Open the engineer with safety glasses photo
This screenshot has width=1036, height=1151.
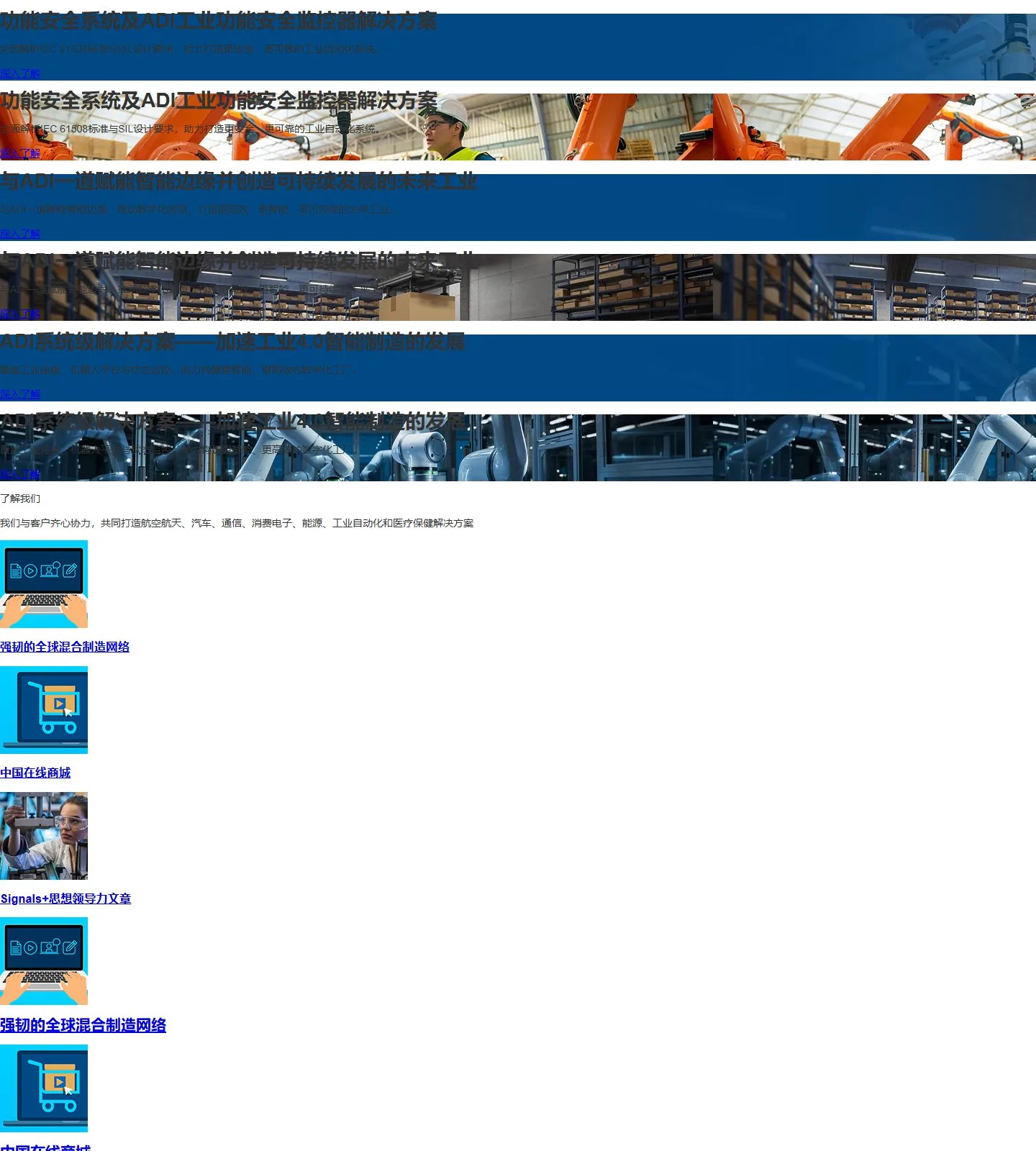44,836
